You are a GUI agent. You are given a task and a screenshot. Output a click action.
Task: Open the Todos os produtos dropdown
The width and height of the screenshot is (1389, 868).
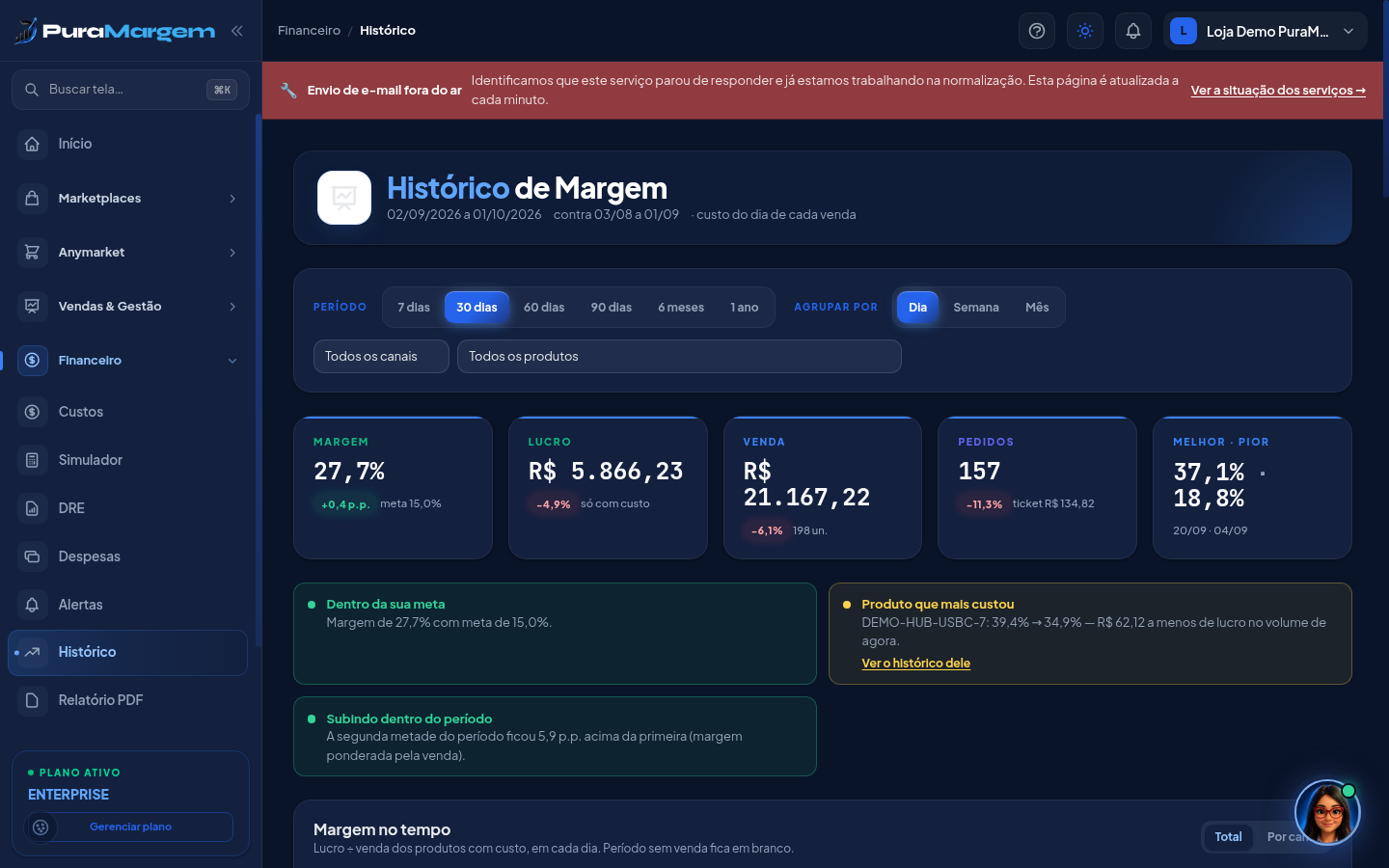coord(679,356)
